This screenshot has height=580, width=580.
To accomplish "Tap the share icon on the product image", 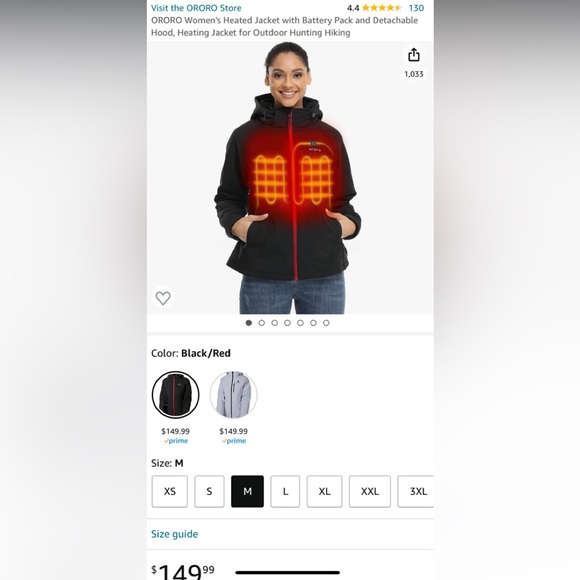I will click(414, 55).
